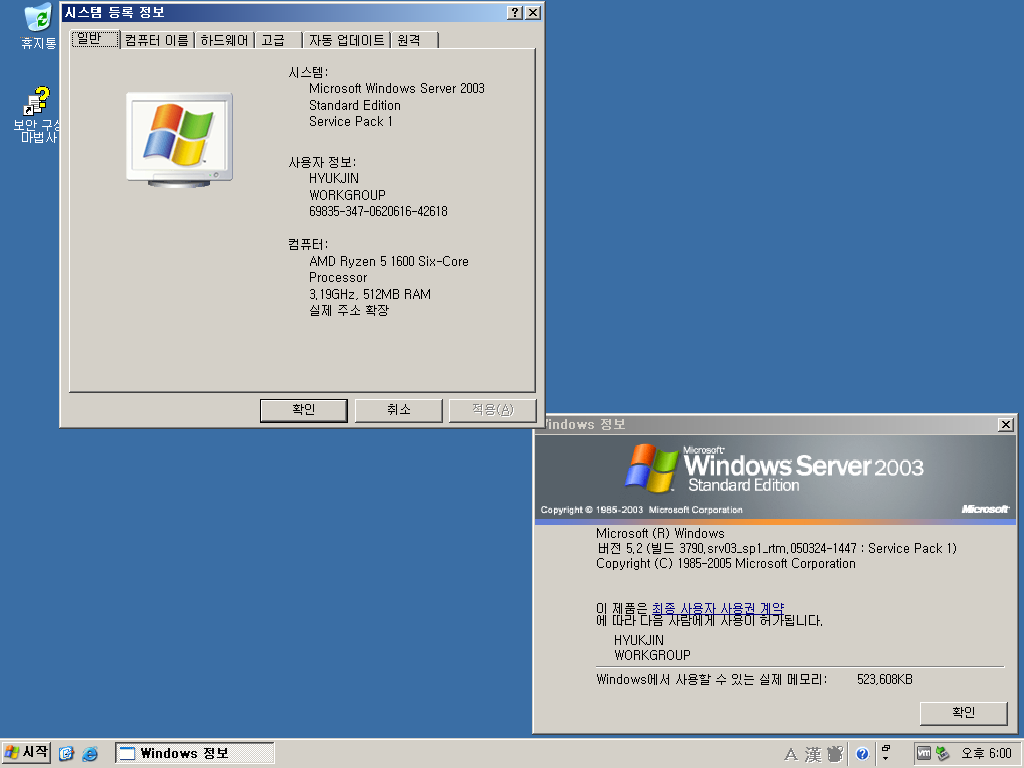Screen dimensions: 1024x768
Task: Switch to the 원격 tab
Action: 414,40
